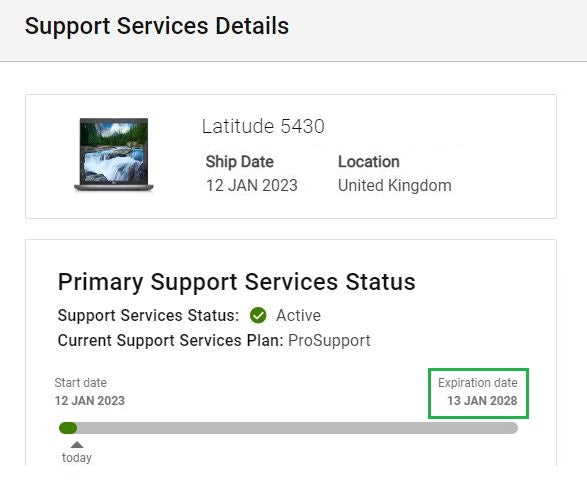Image resolution: width=587 pixels, height=489 pixels.
Task: Click the Support Services Details title
Action: point(157,26)
